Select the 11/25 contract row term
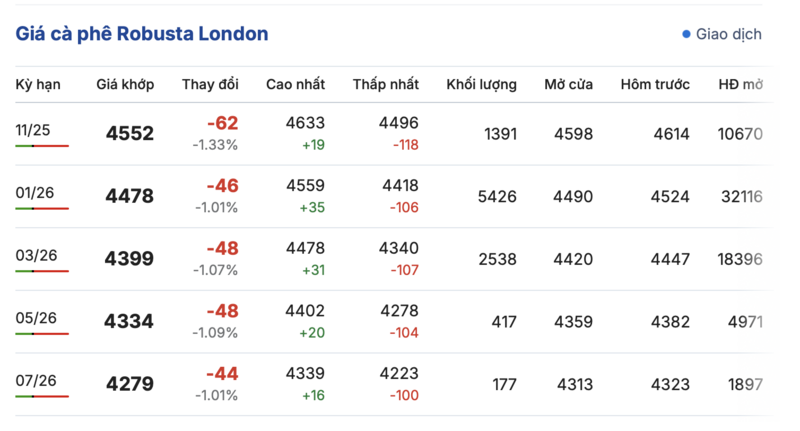This screenshot has height=431, width=800. tap(33, 130)
